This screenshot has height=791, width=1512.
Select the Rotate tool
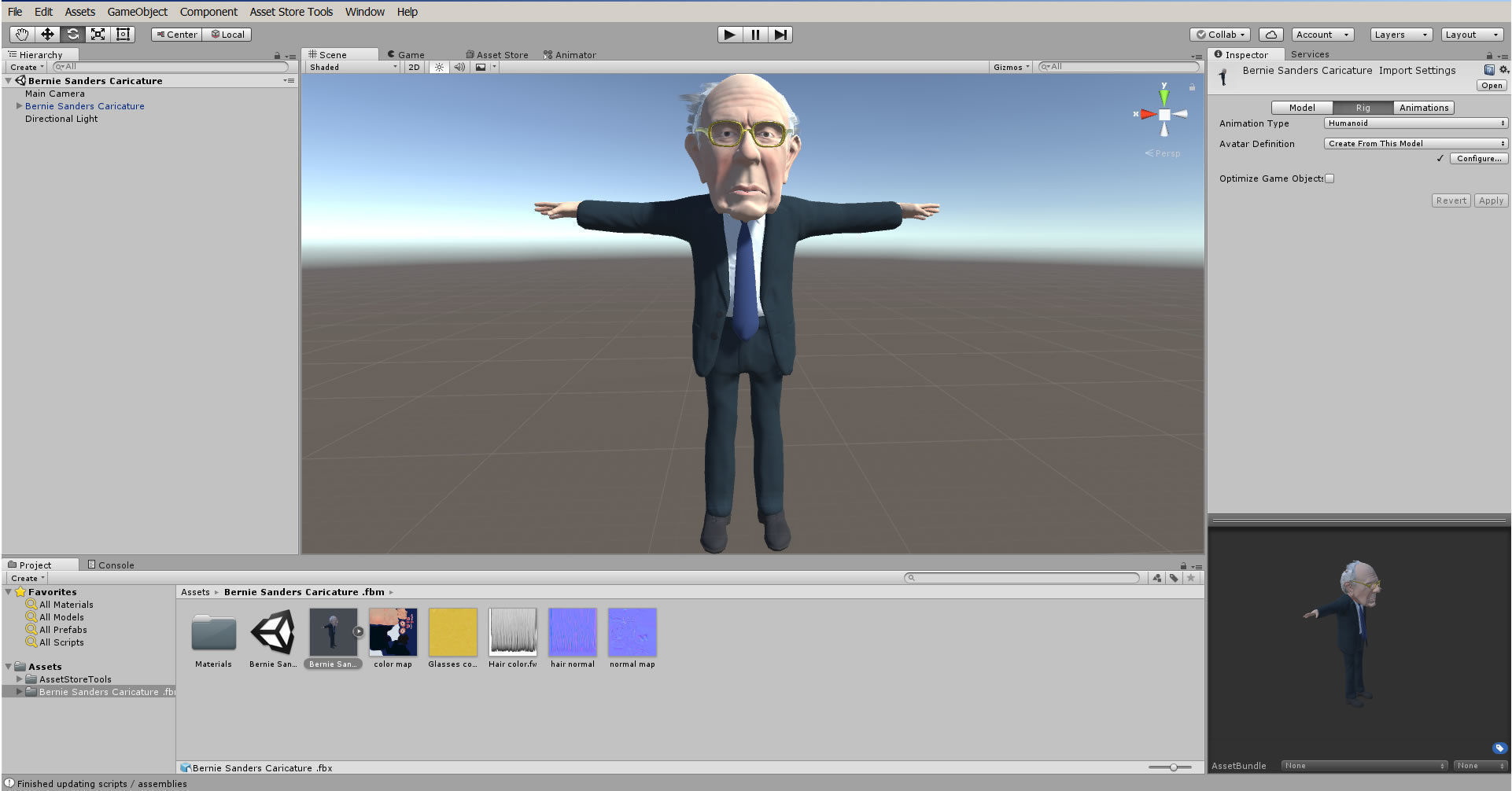[x=72, y=35]
